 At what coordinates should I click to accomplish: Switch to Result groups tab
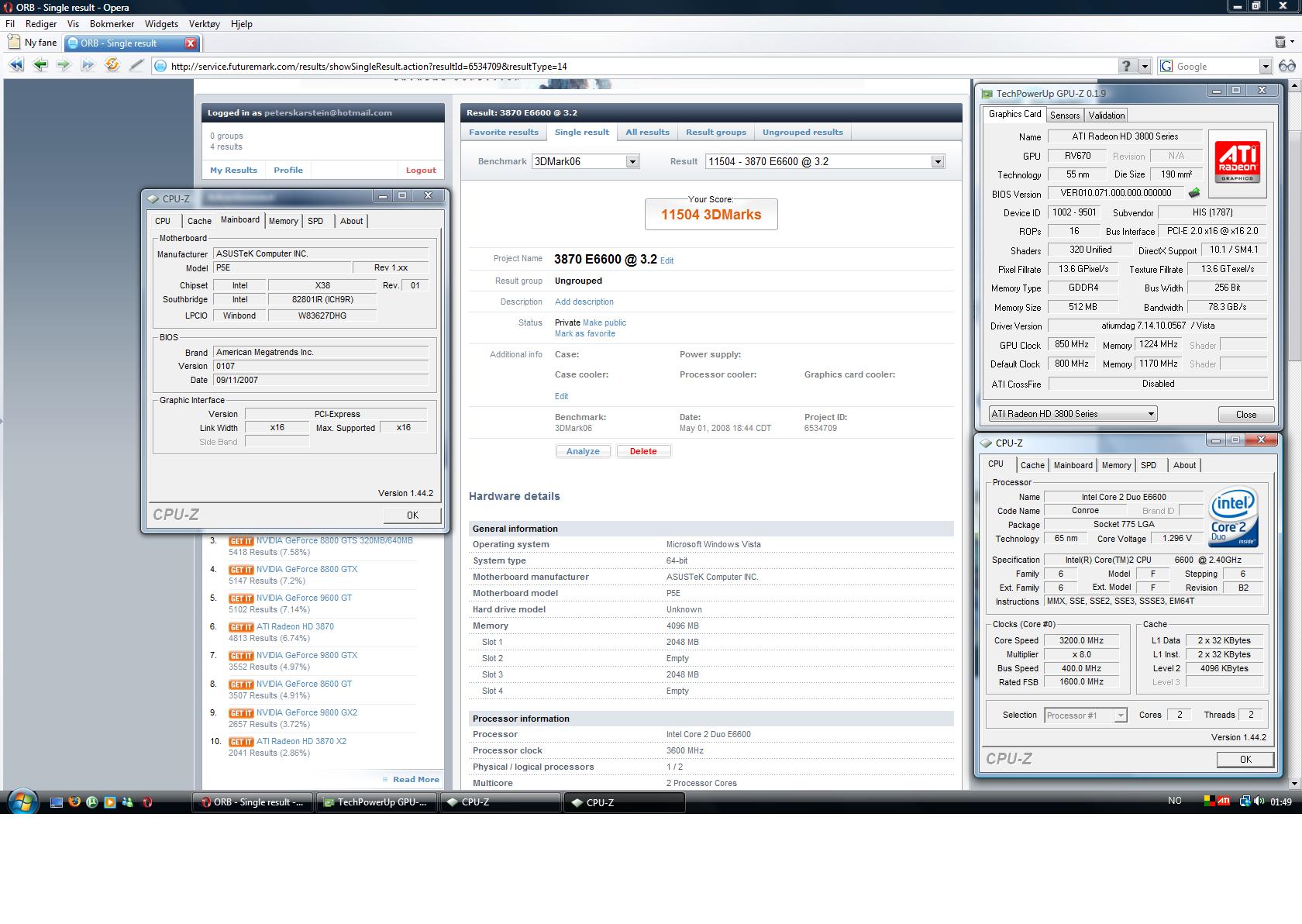(x=716, y=133)
